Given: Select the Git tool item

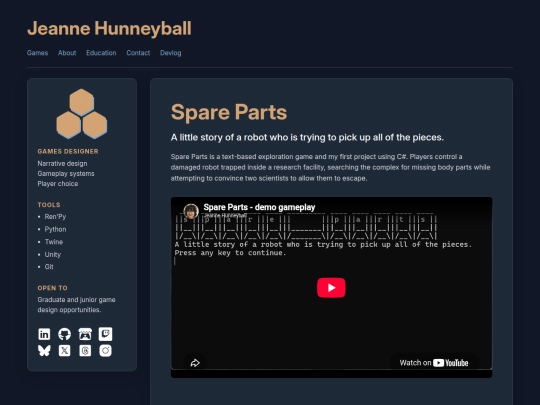Looking at the screenshot, I should pos(49,267).
